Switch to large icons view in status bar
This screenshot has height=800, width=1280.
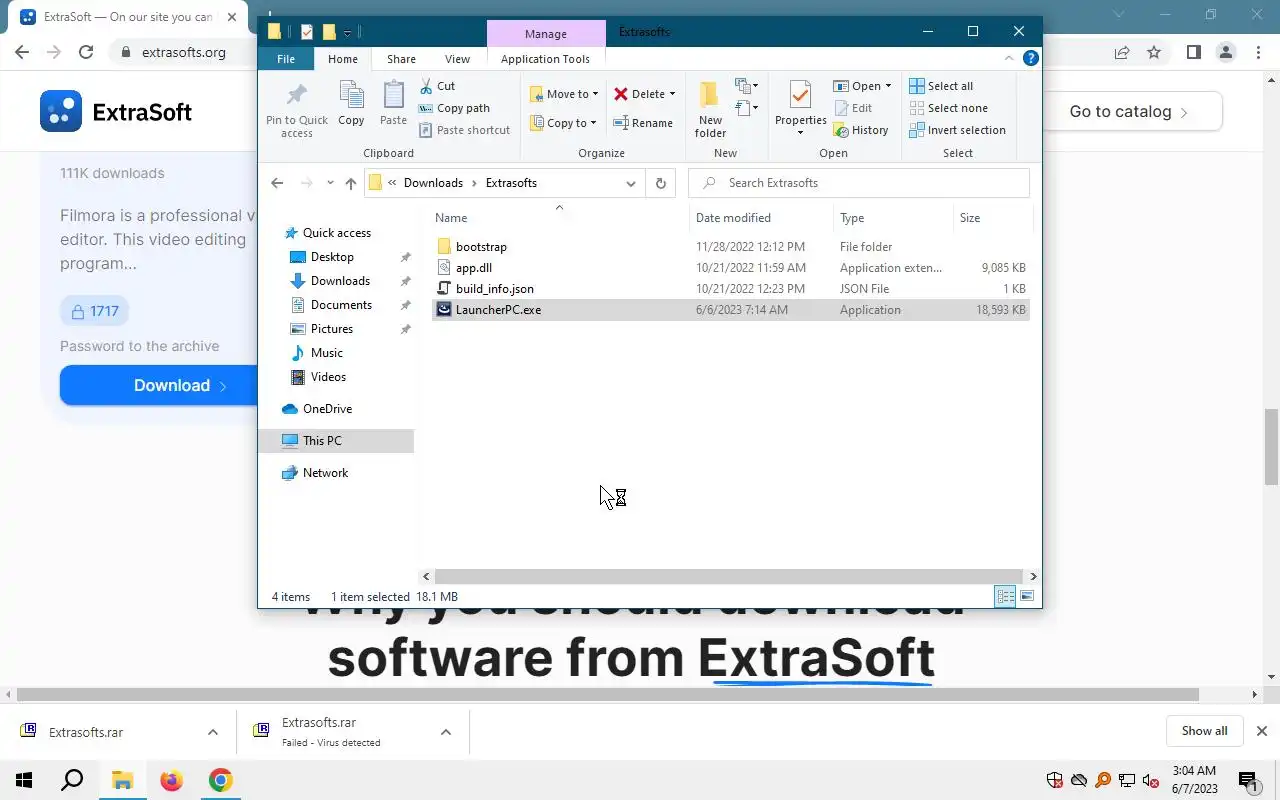(1026, 597)
